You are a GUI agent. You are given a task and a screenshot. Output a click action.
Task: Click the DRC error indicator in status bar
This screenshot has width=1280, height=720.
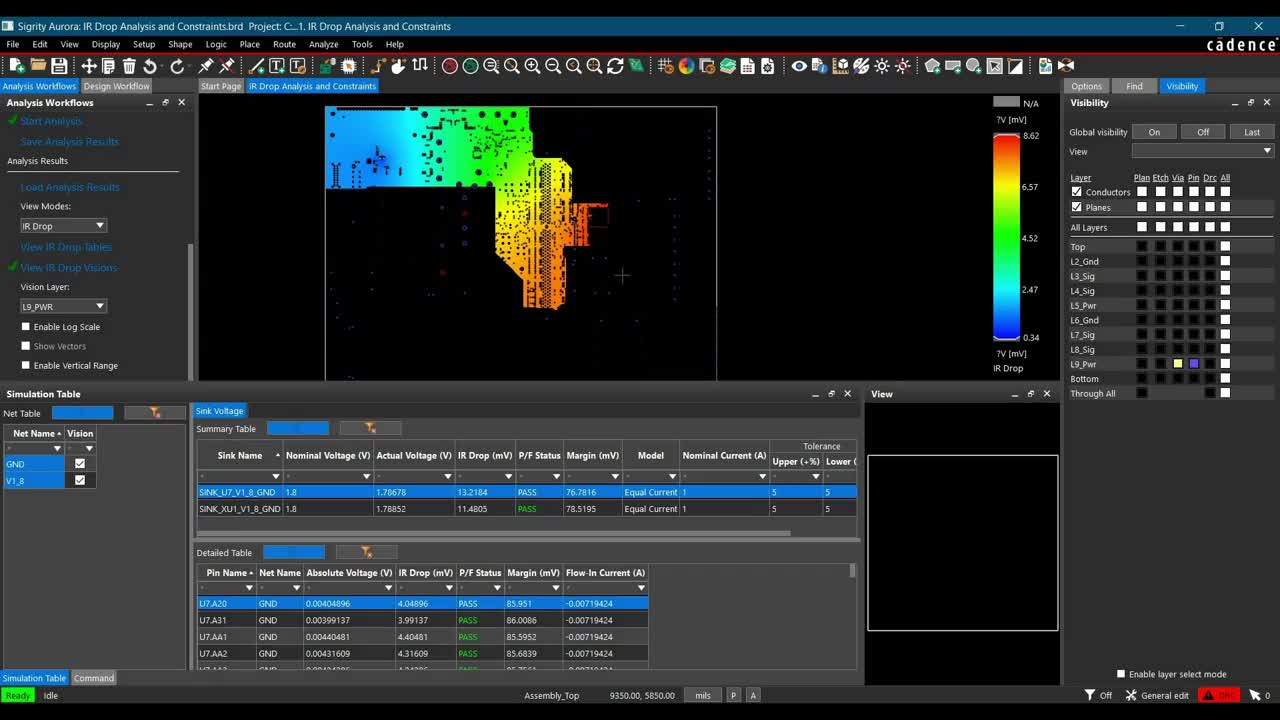[x=1219, y=695]
